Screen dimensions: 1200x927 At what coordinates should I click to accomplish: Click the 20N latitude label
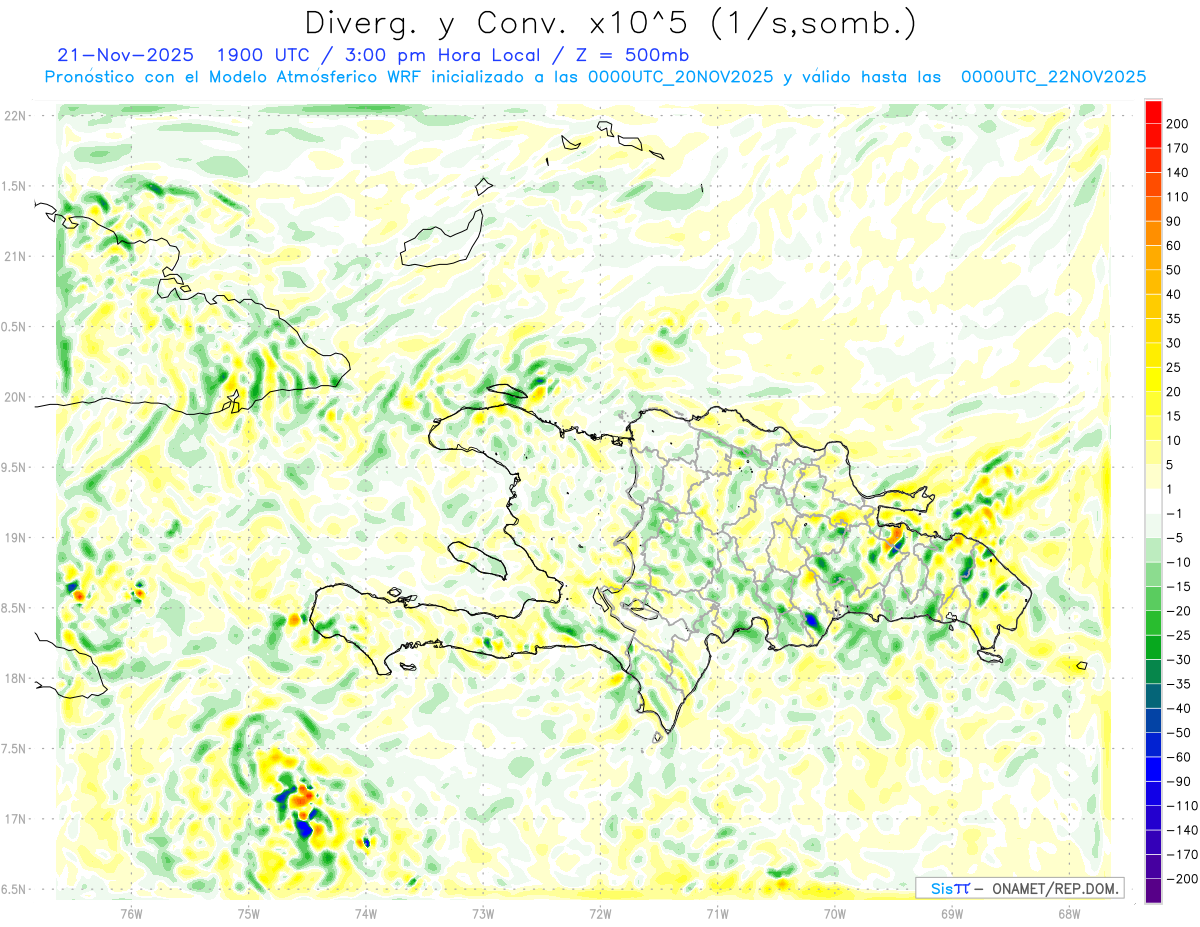click(x=15, y=397)
